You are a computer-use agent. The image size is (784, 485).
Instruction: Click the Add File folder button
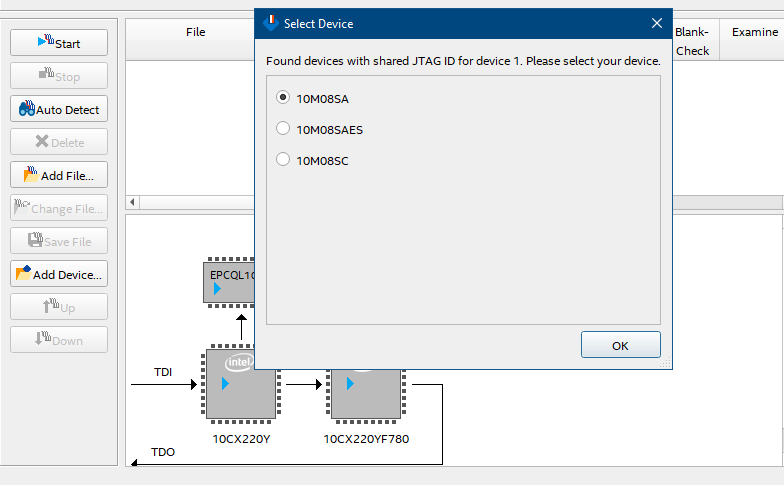coord(59,175)
